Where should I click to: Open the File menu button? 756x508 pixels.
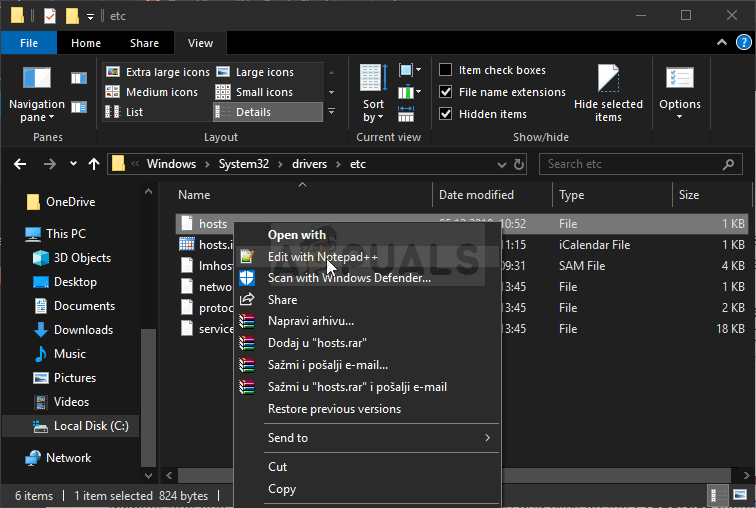coord(29,43)
